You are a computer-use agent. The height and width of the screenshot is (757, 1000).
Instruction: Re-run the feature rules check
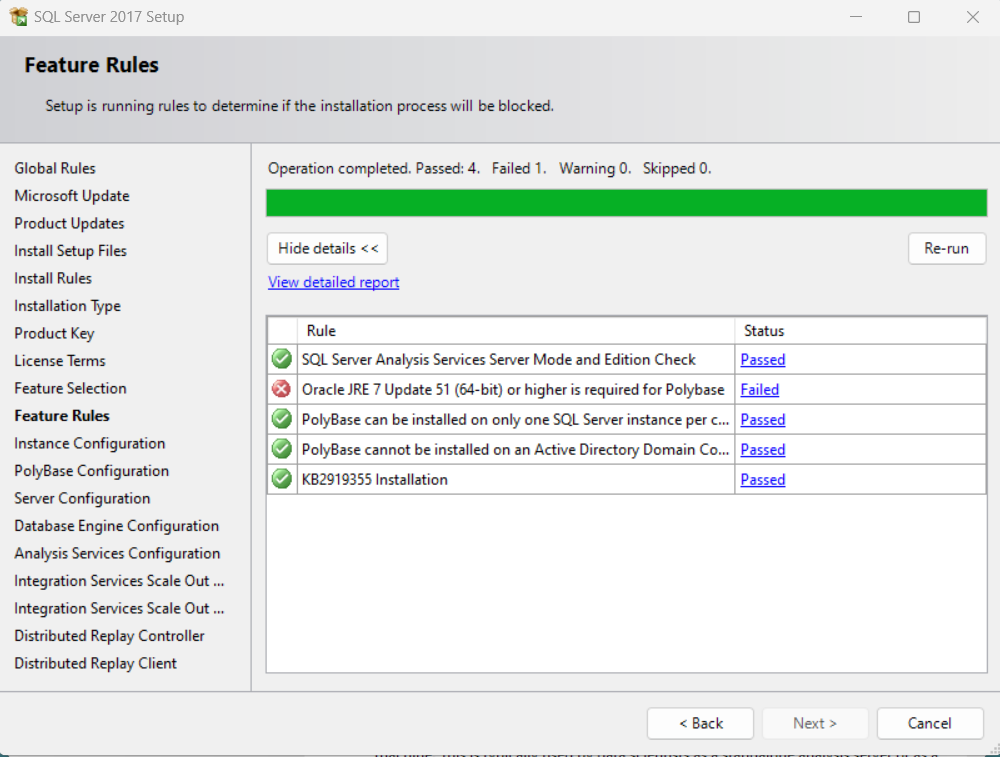(946, 248)
